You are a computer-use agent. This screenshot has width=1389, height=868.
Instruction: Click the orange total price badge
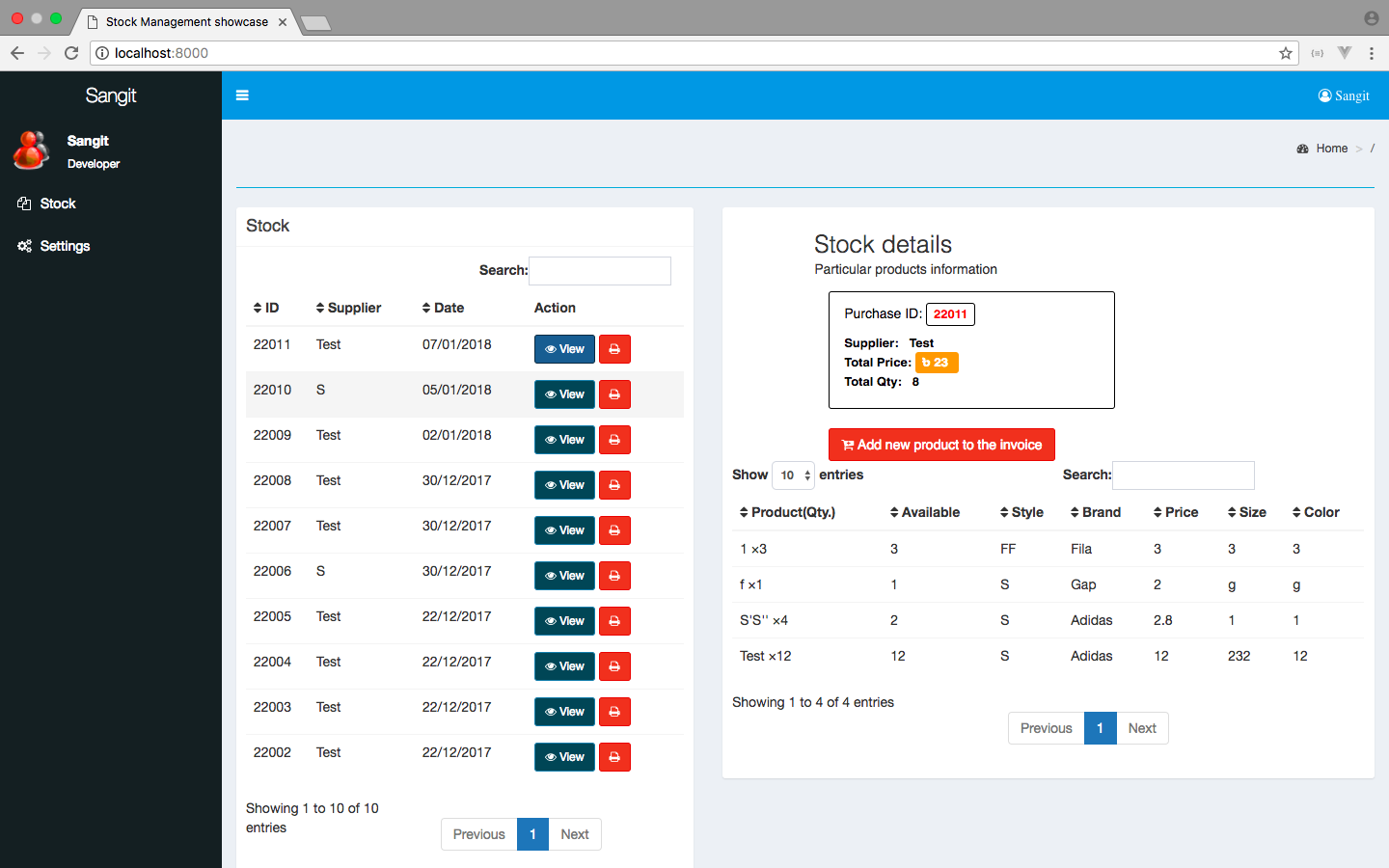[936, 363]
